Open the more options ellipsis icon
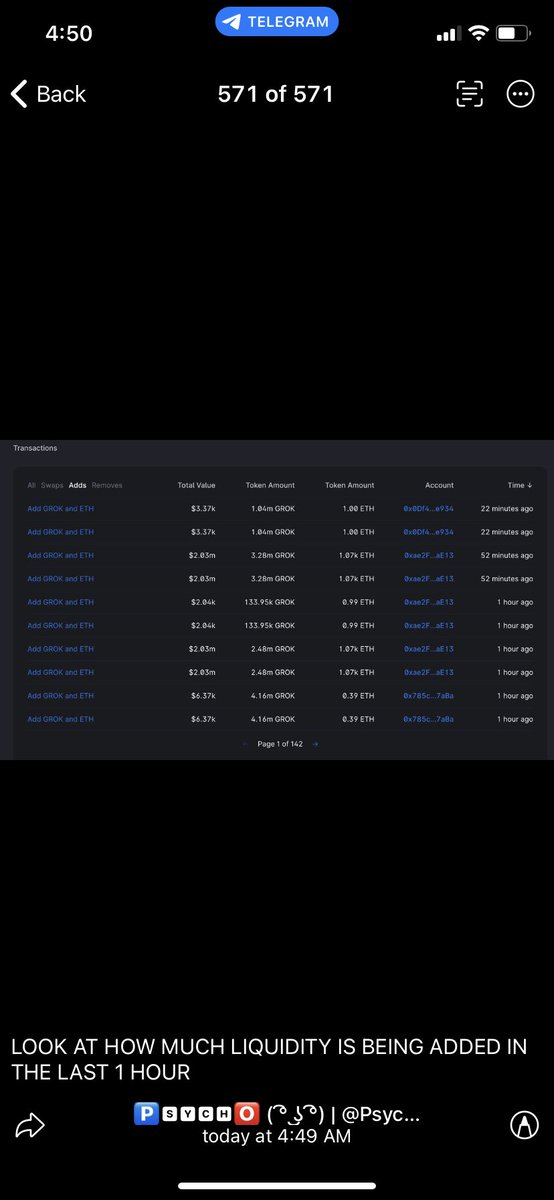554x1200 pixels. pos(521,94)
